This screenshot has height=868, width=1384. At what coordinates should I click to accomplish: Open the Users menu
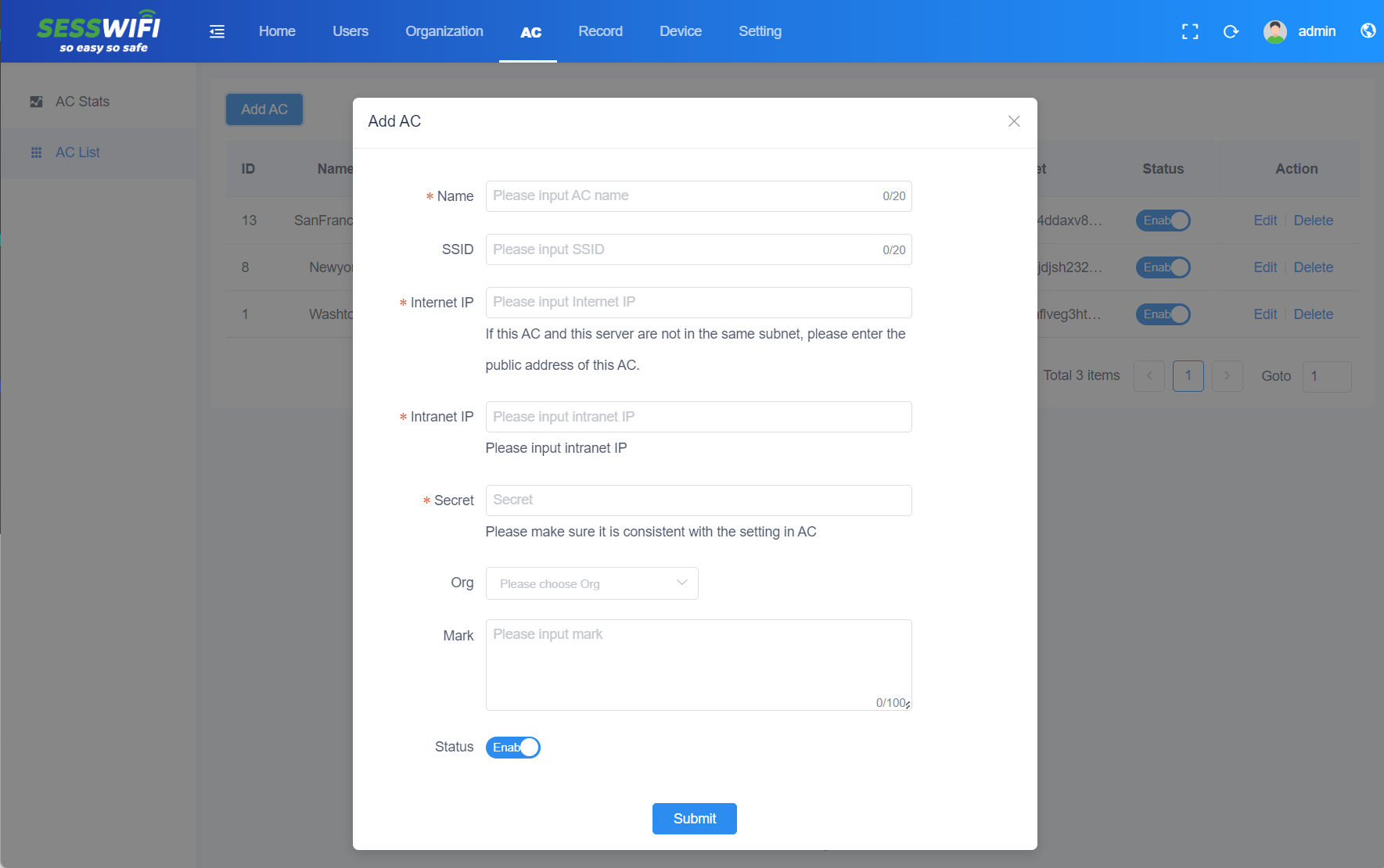(350, 31)
